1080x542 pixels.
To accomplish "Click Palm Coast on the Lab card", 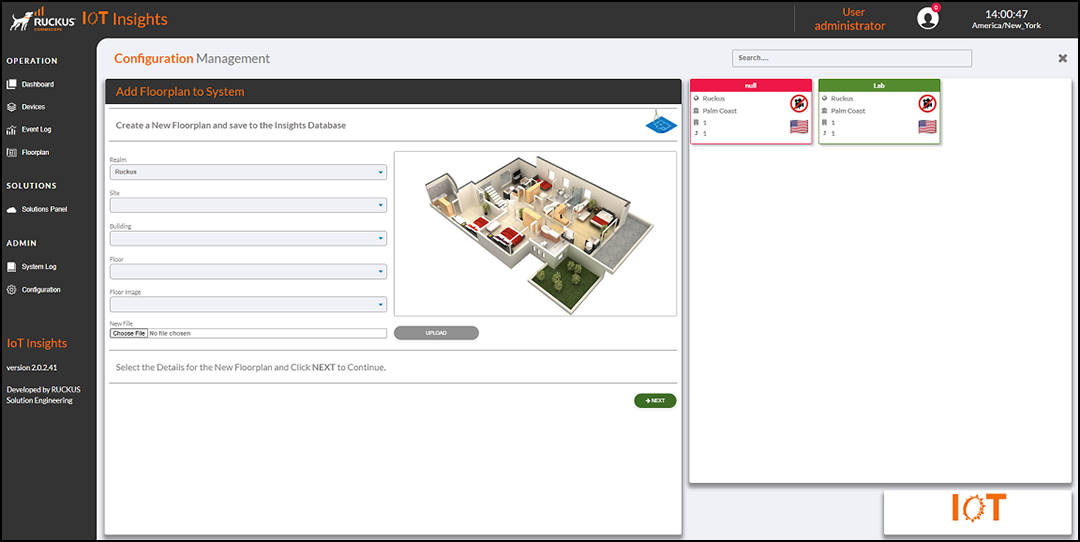I will pos(848,111).
